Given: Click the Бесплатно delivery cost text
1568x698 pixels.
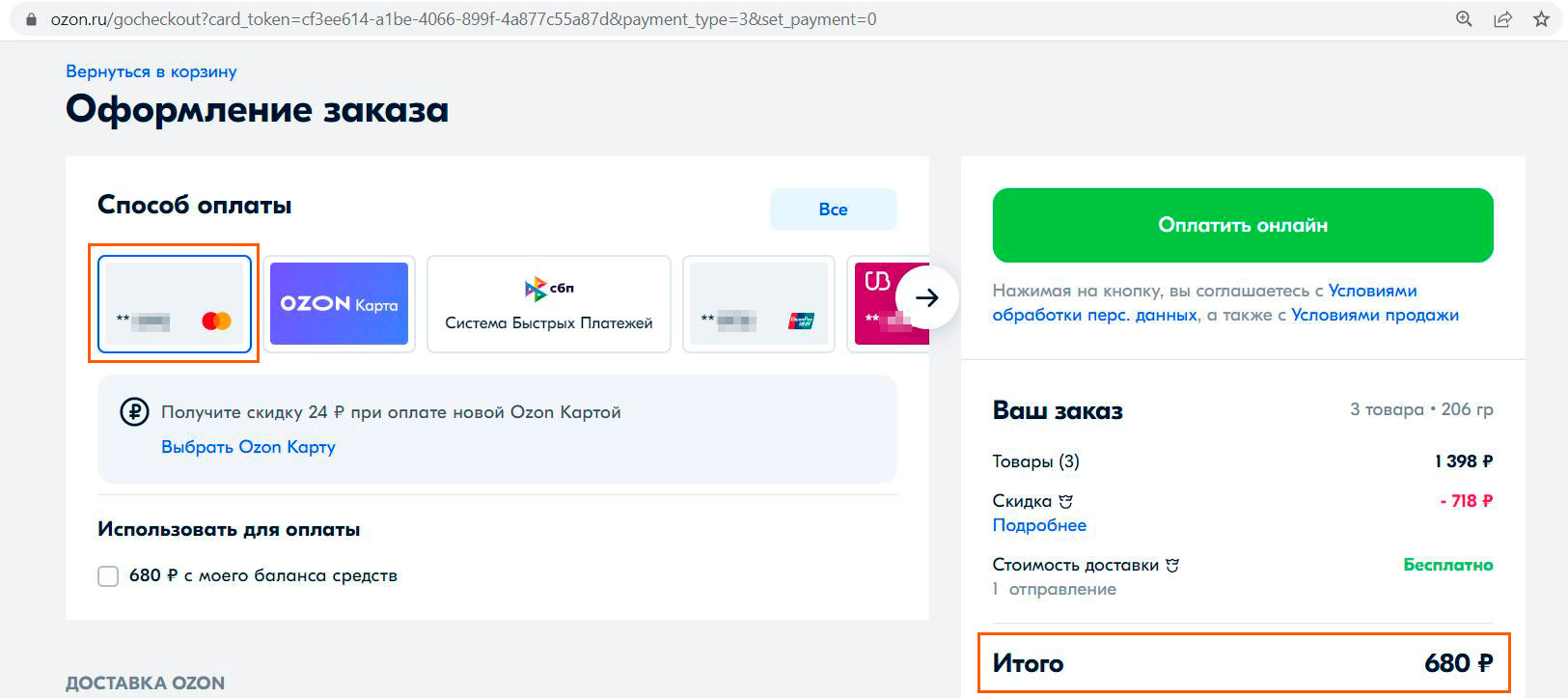Looking at the screenshot, I should [1448, 565].
